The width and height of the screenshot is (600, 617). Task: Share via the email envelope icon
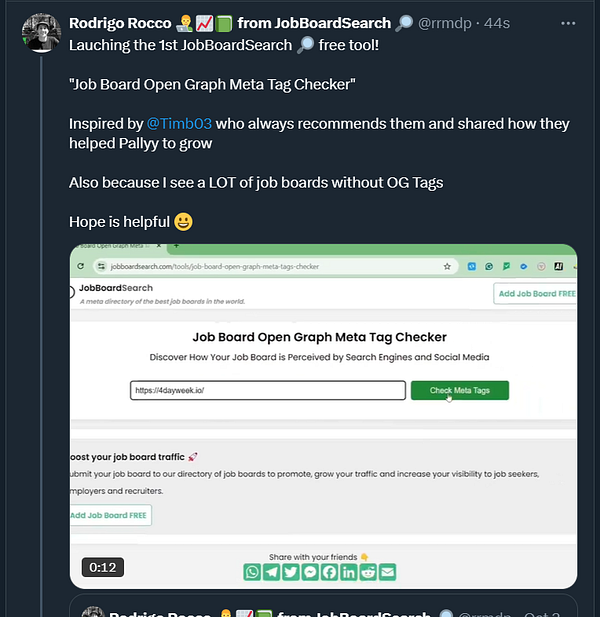tap(388, 572)
